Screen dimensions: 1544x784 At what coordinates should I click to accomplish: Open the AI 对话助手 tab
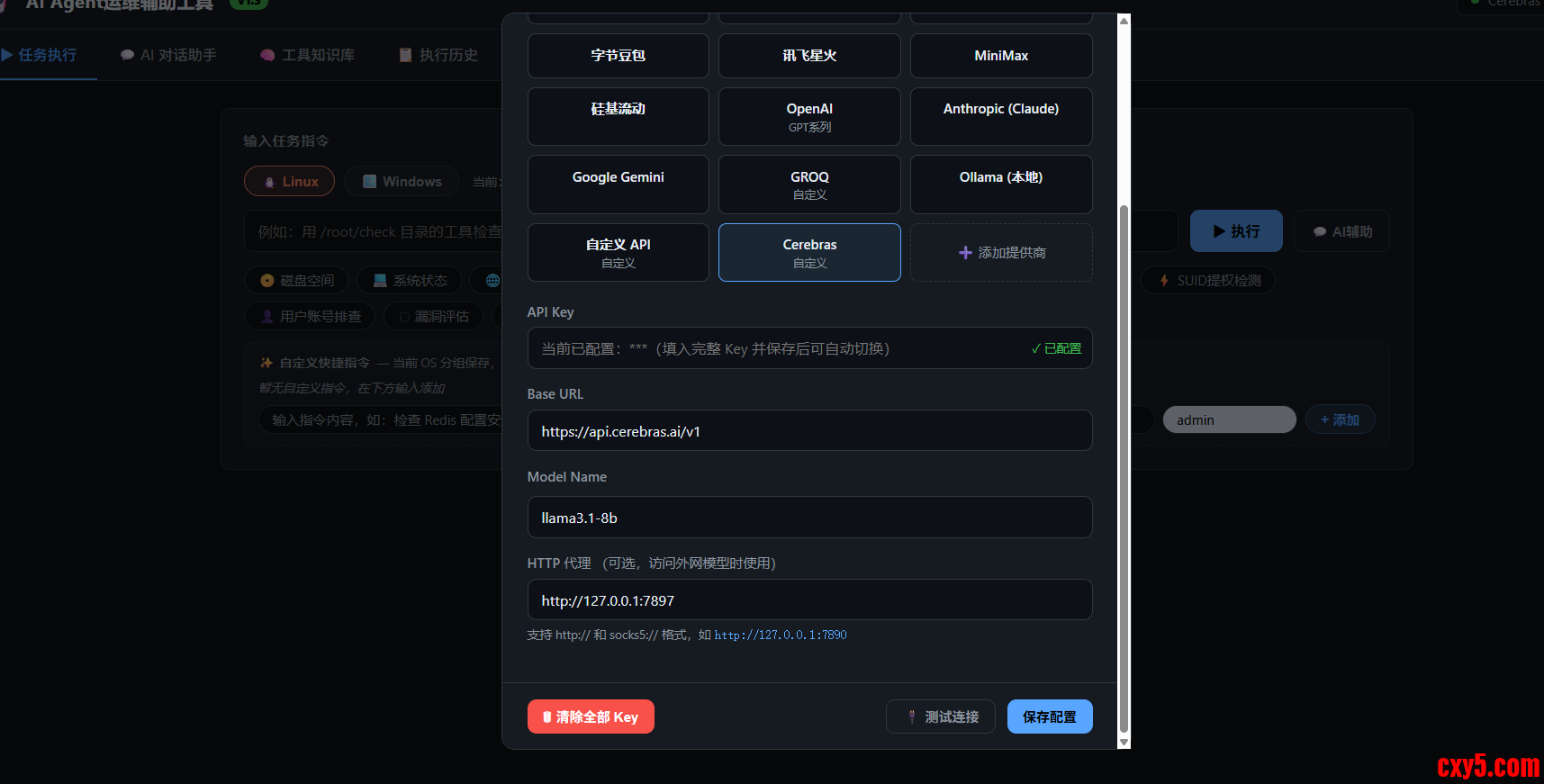[168, 55]
